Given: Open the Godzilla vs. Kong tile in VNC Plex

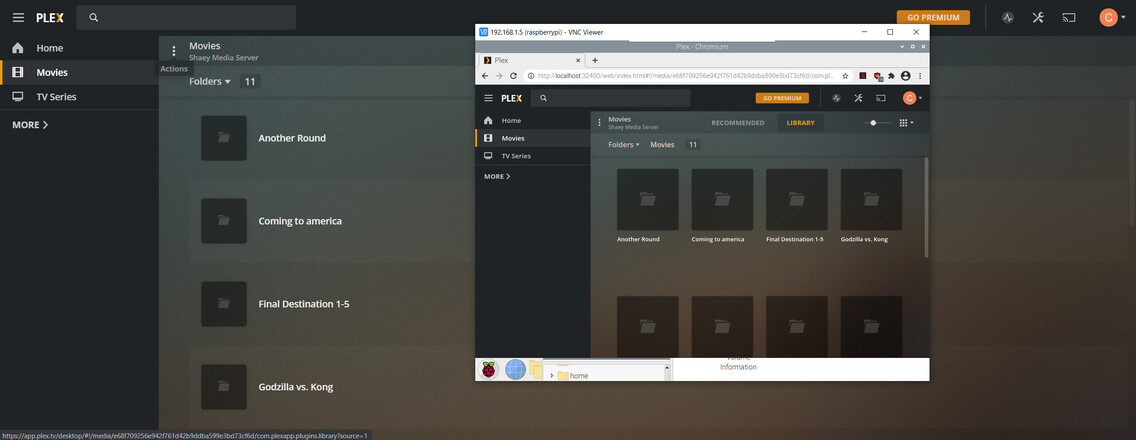Looking at the screenshot, I should [871, 200].
